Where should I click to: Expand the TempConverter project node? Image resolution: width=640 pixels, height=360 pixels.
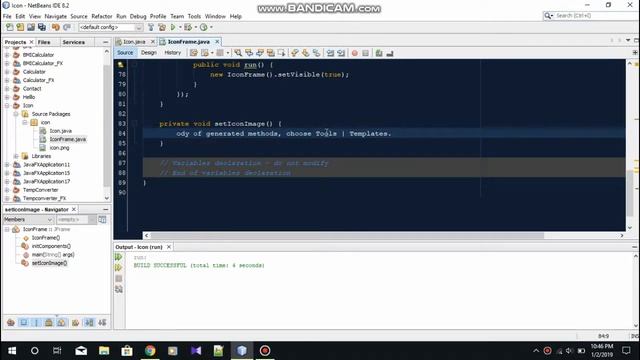(7, 190)
